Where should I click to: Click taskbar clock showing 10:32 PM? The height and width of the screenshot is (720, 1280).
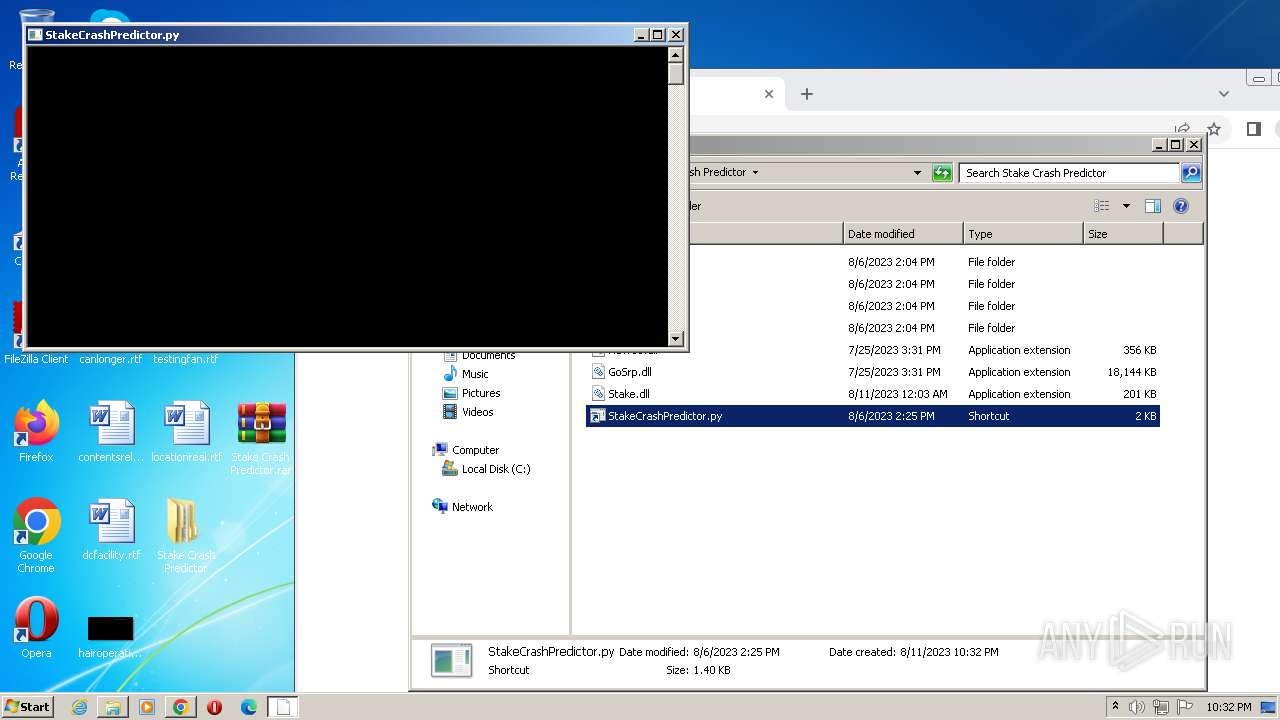pyautogui.click(x=1229, y=707)
